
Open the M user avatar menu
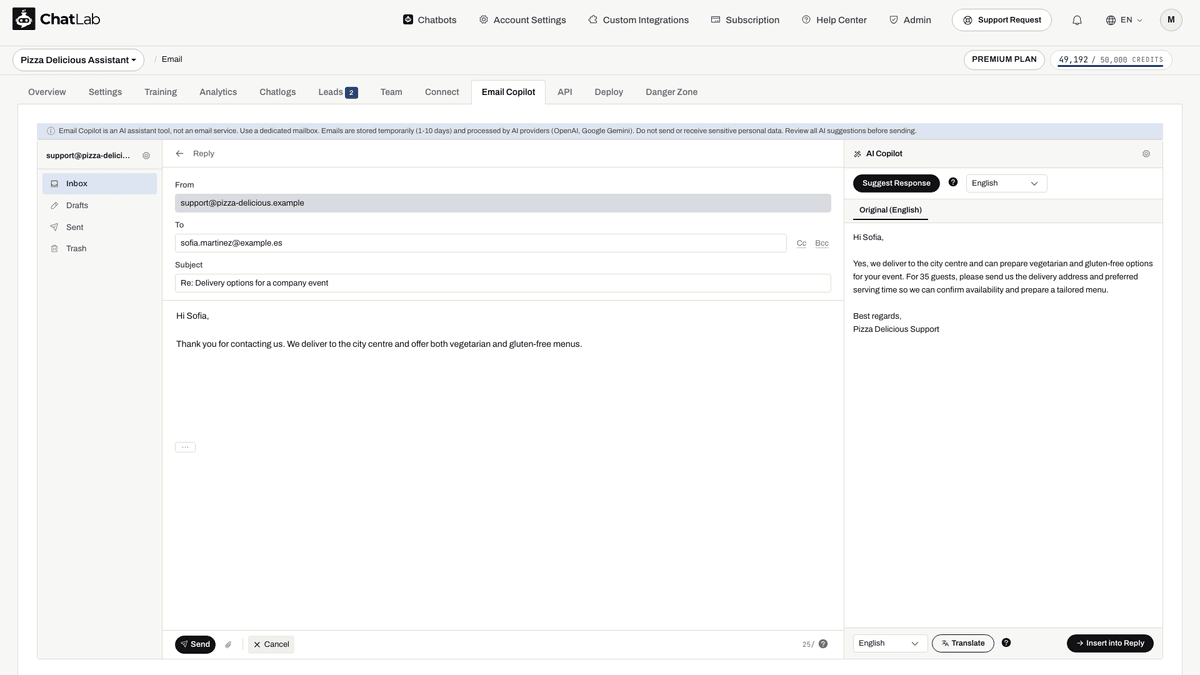[1171, 20]
